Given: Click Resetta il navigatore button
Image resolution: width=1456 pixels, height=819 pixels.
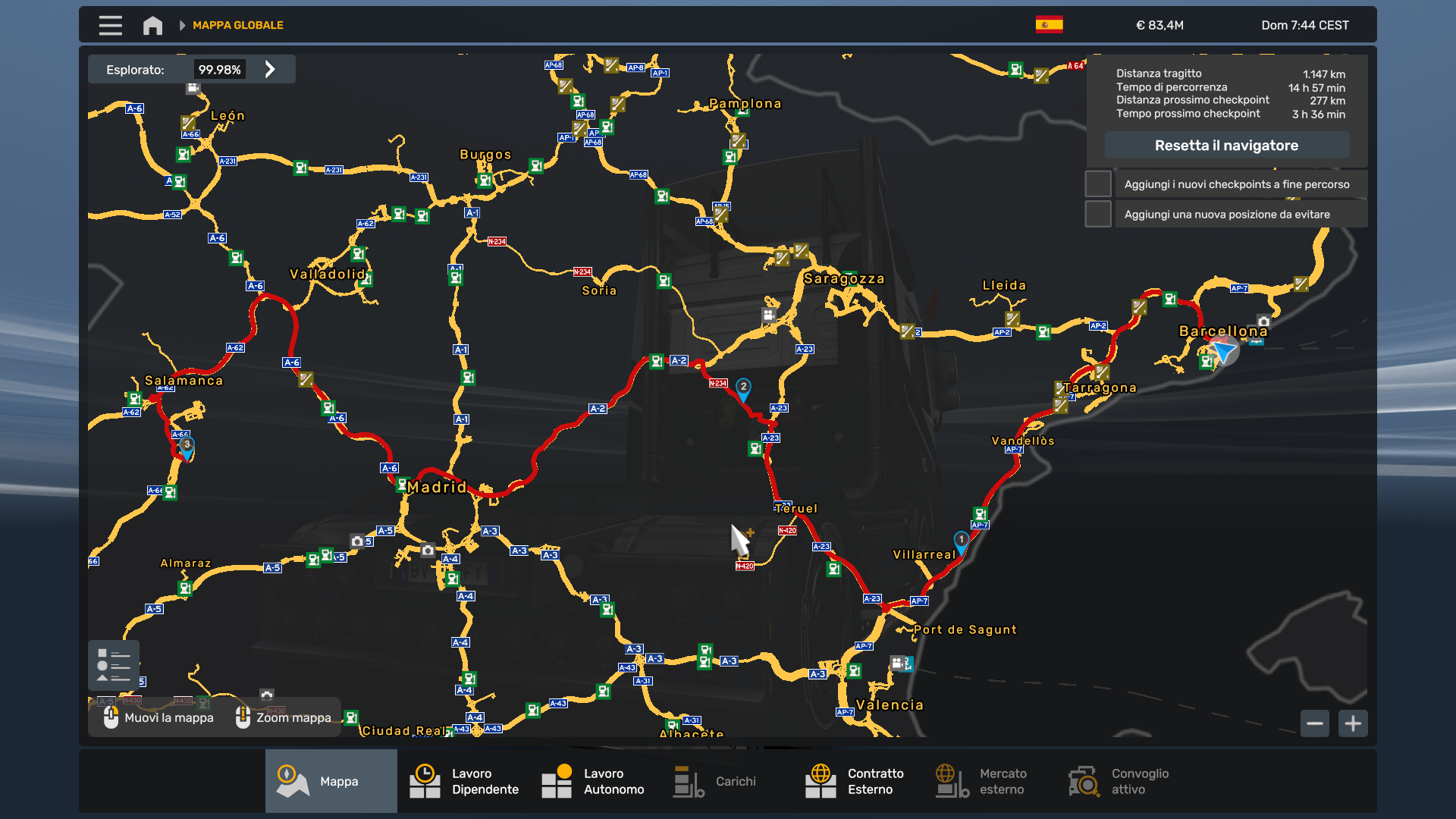Looking at the screenshot, I should click(x=1226, y=145).
